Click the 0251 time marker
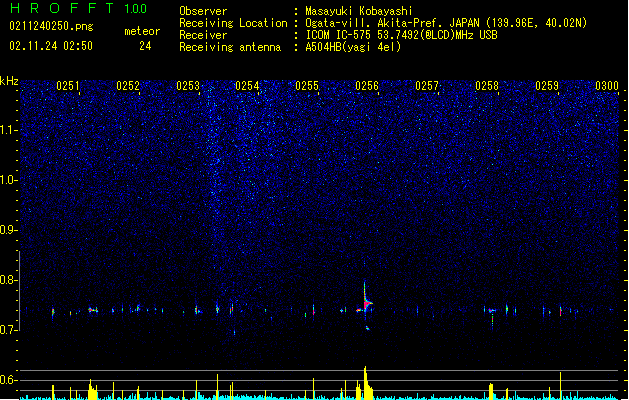 pos(68,86)
